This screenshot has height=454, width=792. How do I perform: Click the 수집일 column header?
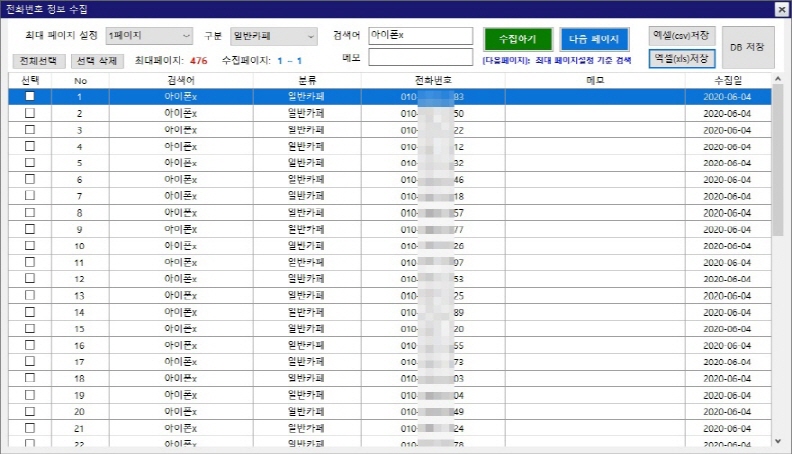pos(728,80)
